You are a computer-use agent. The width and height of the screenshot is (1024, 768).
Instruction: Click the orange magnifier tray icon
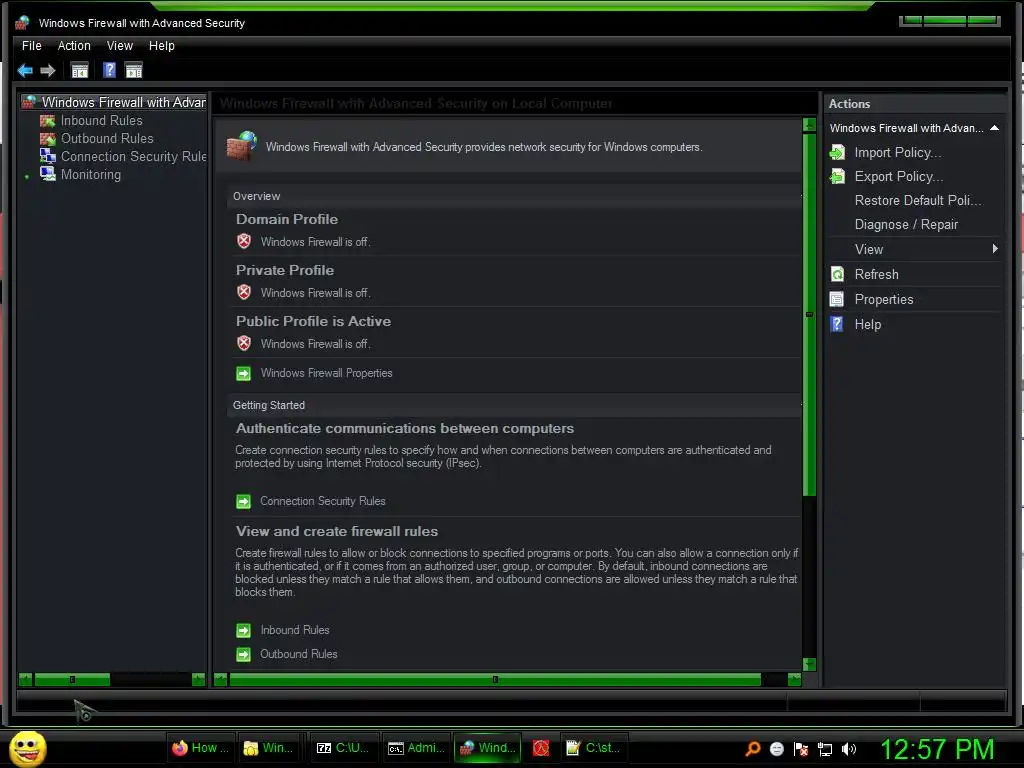(752, 748)
